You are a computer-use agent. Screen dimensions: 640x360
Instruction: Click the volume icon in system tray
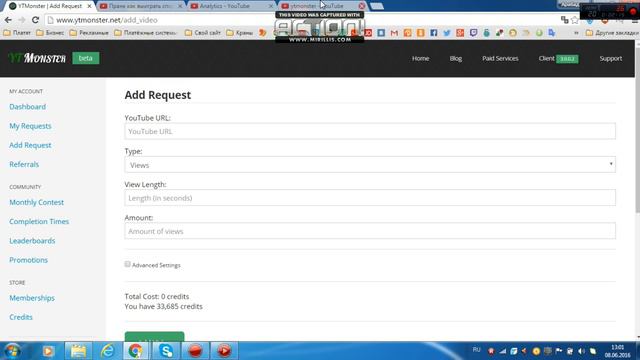pos(582,351)
